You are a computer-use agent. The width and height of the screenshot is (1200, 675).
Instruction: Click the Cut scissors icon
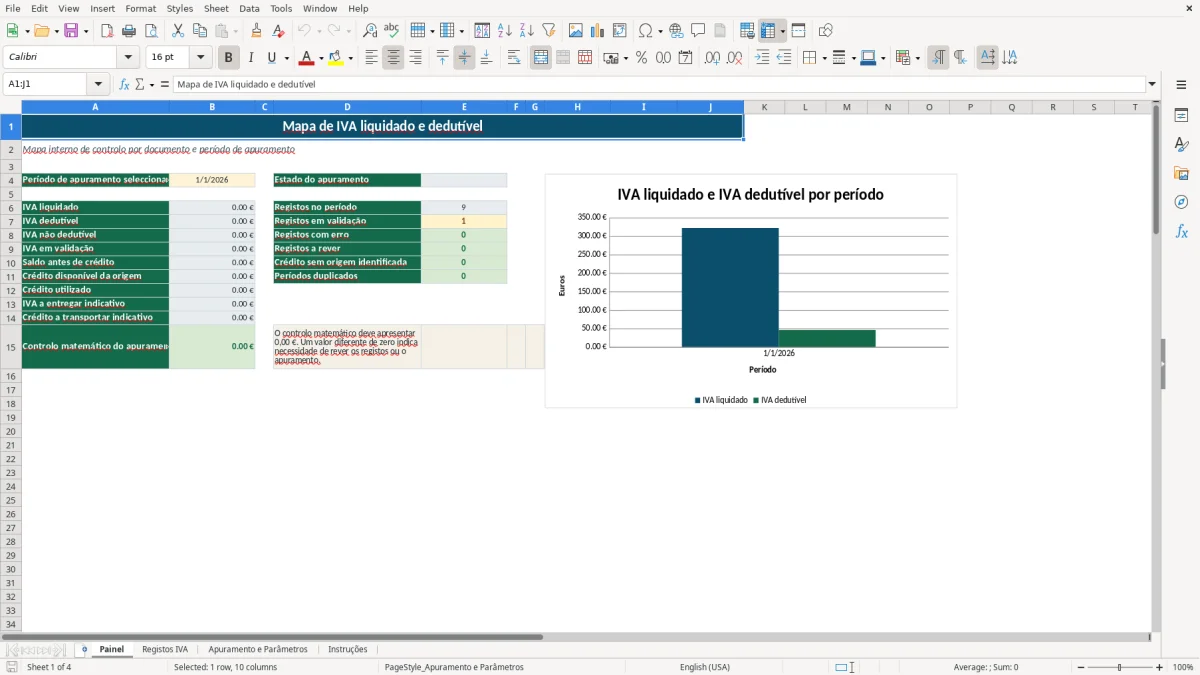[x=178, y=31]
